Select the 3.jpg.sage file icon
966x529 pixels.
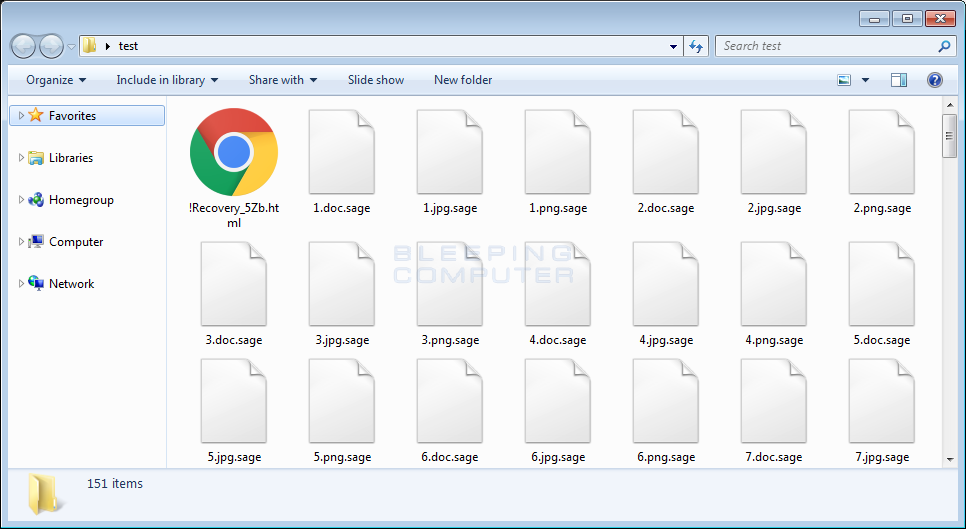click(x=342, y=284)
